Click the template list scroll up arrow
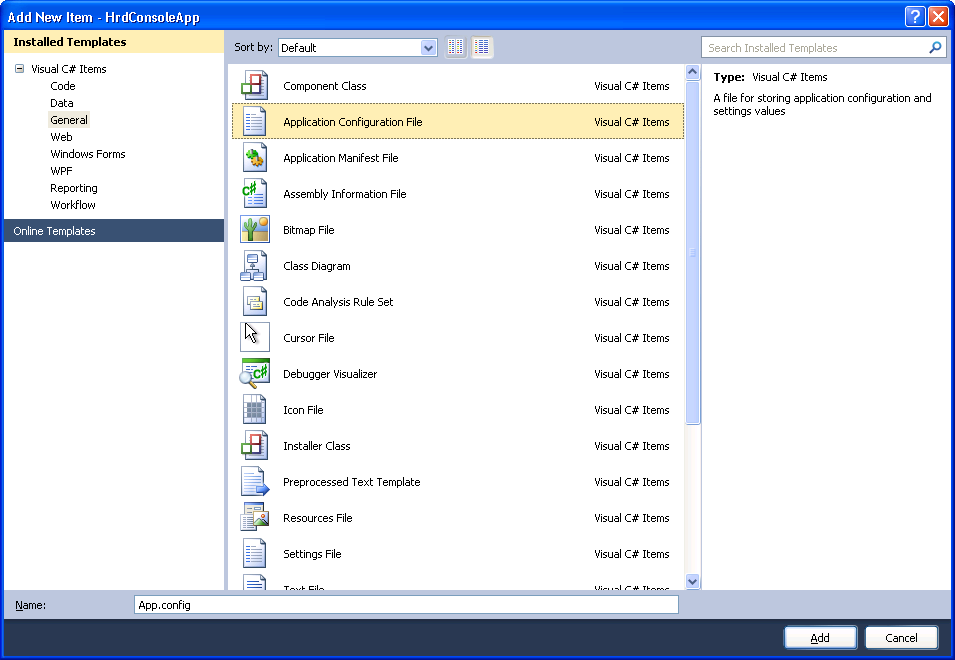This screenshot has width=955, height=660. pos(692,72)
